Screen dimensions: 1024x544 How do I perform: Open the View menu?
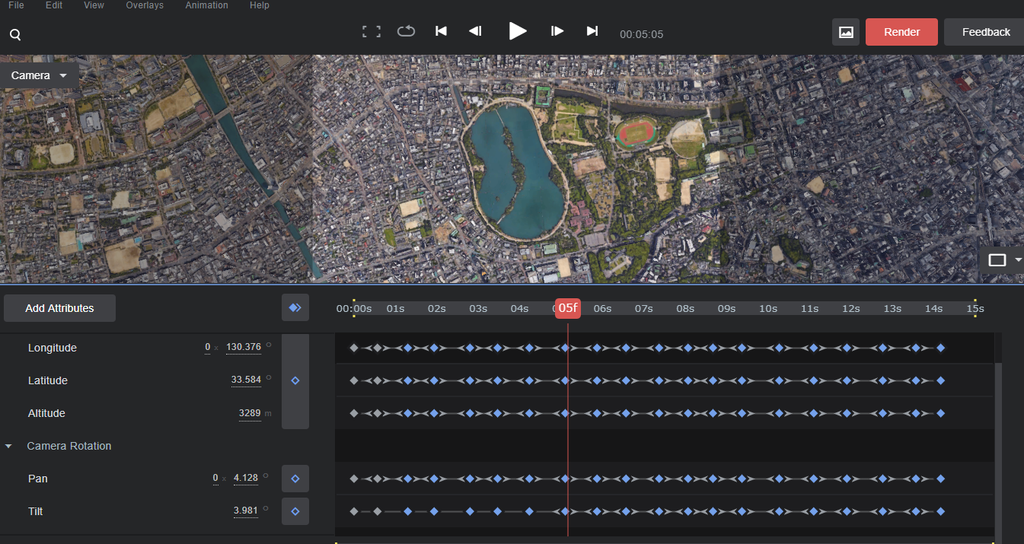[94, 5]
